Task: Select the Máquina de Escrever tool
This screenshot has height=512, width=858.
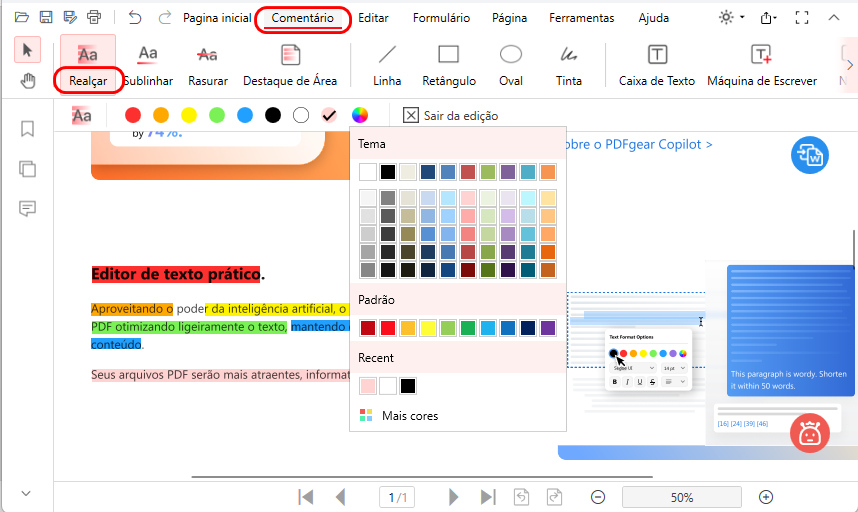Action: (762, 66)
